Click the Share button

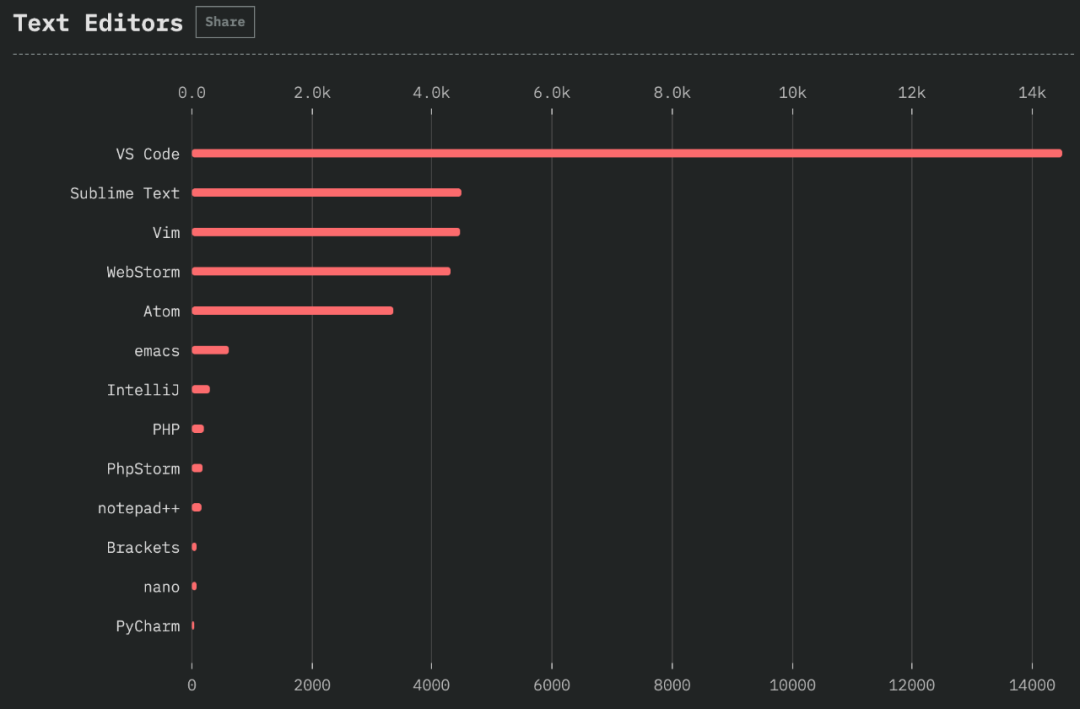coord(225,22)
